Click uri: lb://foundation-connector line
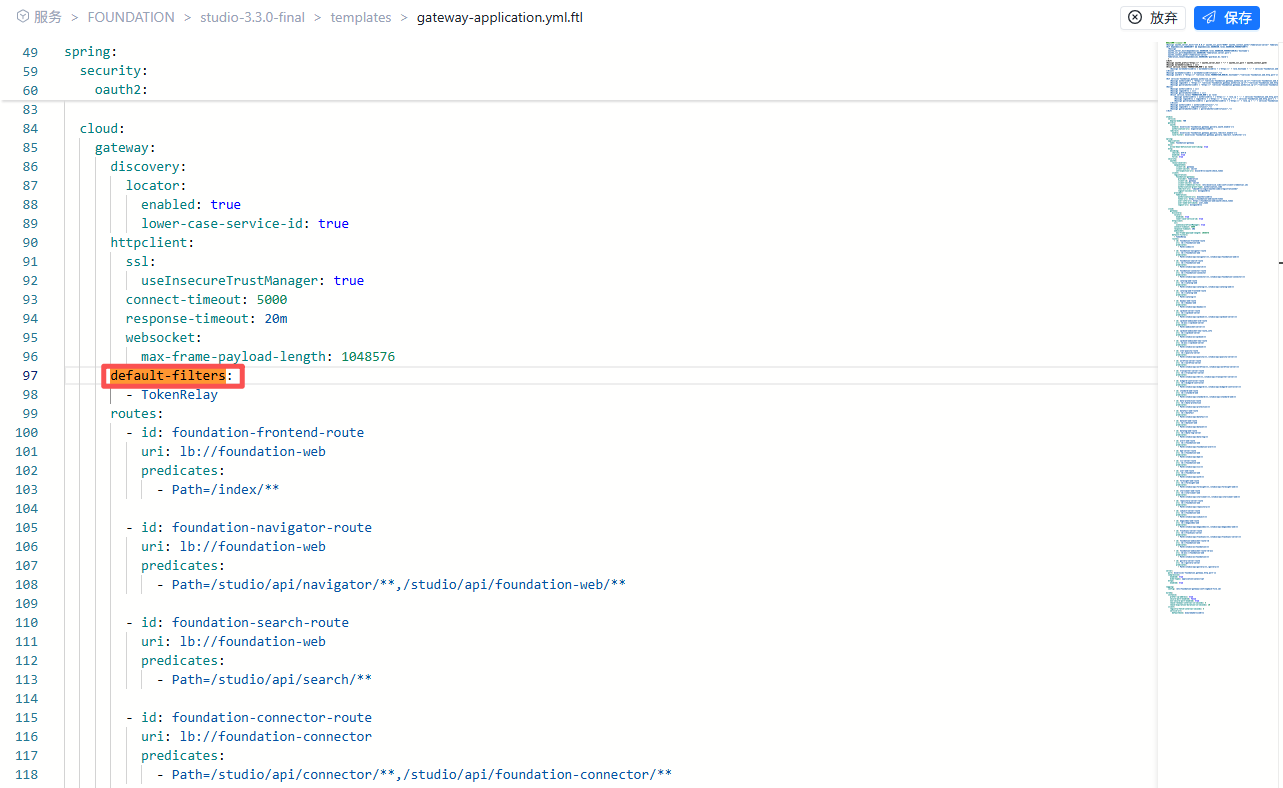Image resolution: width=1283 pixels, height=788 pixels. [256, 736]
